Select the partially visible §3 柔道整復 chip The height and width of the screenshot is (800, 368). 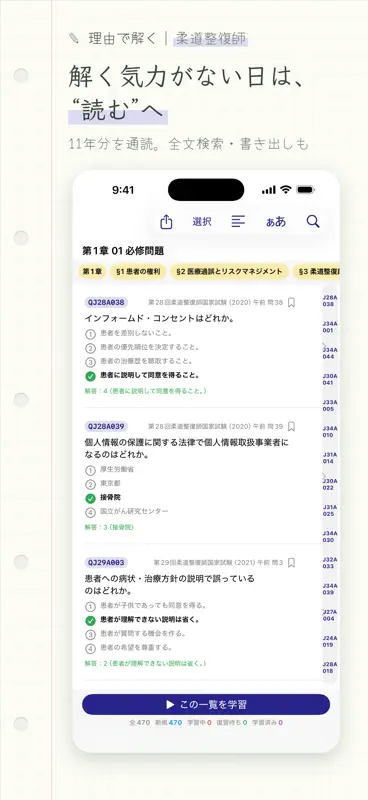pos(316,272)
